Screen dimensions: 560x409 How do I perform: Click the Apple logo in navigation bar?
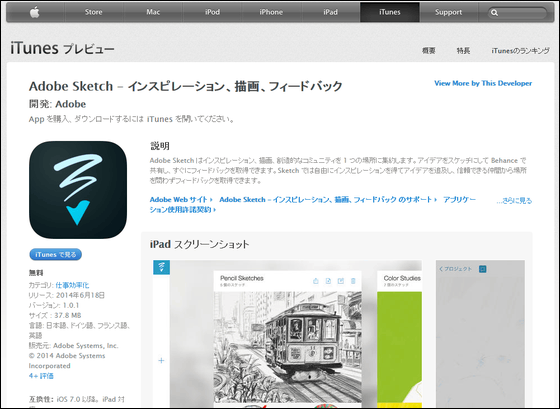click(35, 12)
